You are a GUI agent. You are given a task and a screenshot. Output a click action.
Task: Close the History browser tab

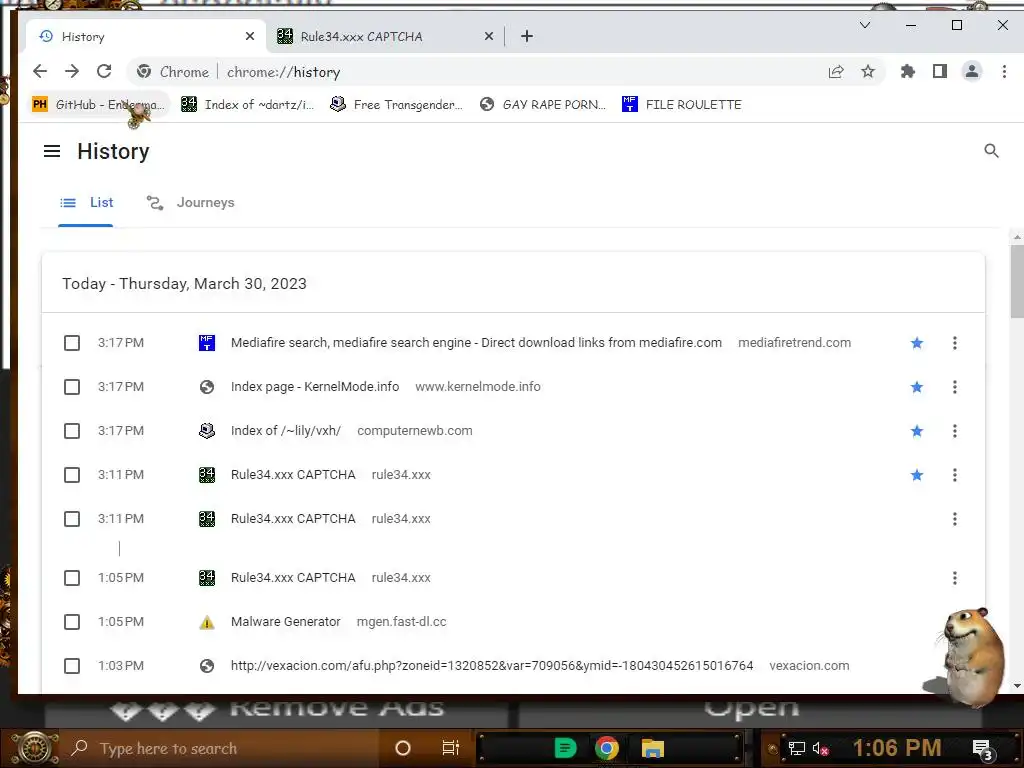(x=249, y=37)
